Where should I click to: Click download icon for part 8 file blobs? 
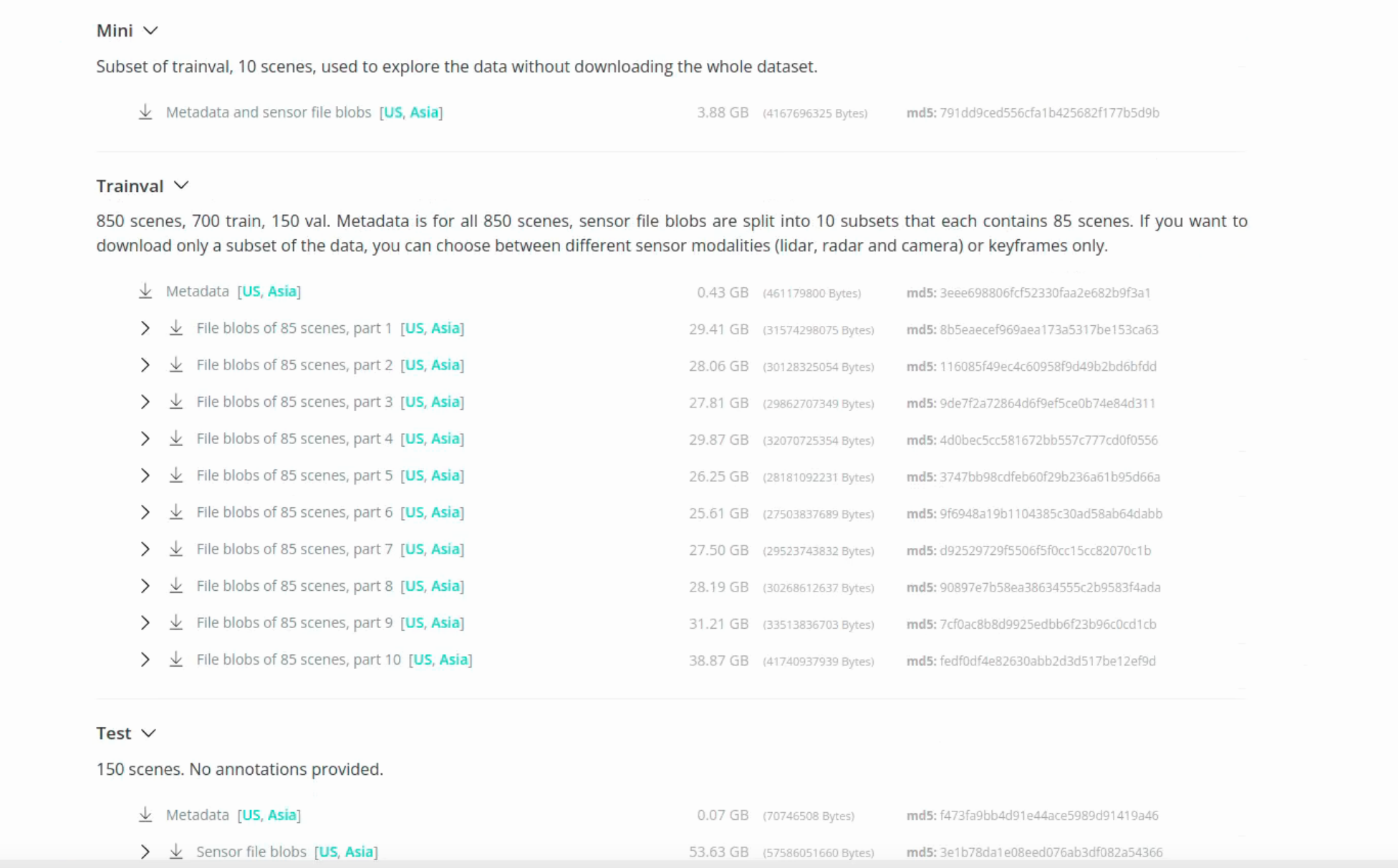coord(176,586)
